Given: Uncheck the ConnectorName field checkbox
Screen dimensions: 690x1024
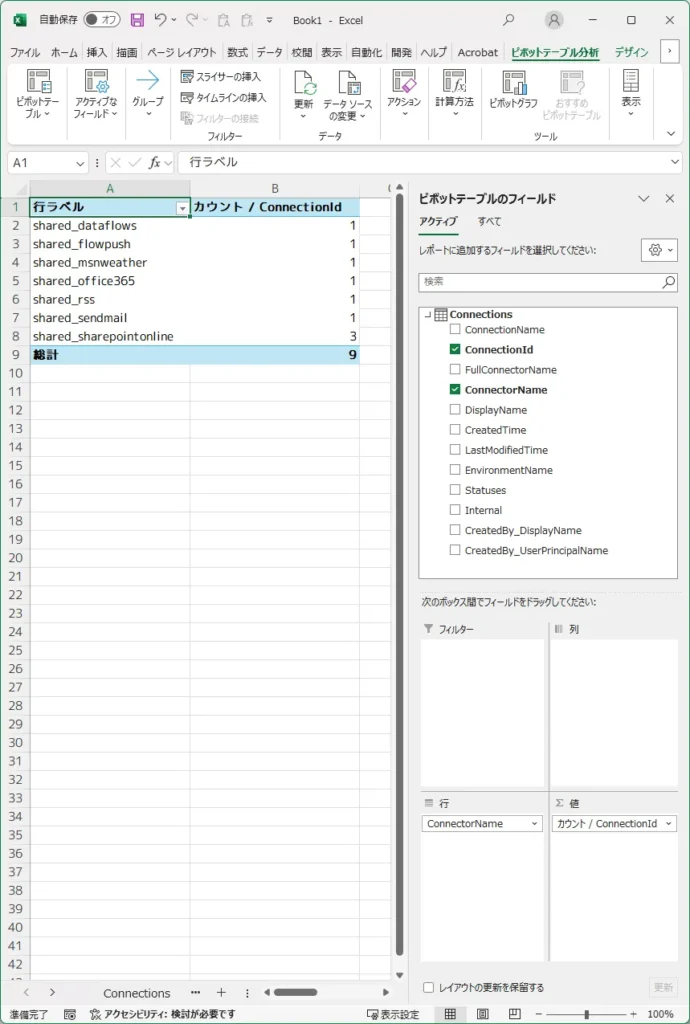Looking at the screenshot, I should click(456, 390).
